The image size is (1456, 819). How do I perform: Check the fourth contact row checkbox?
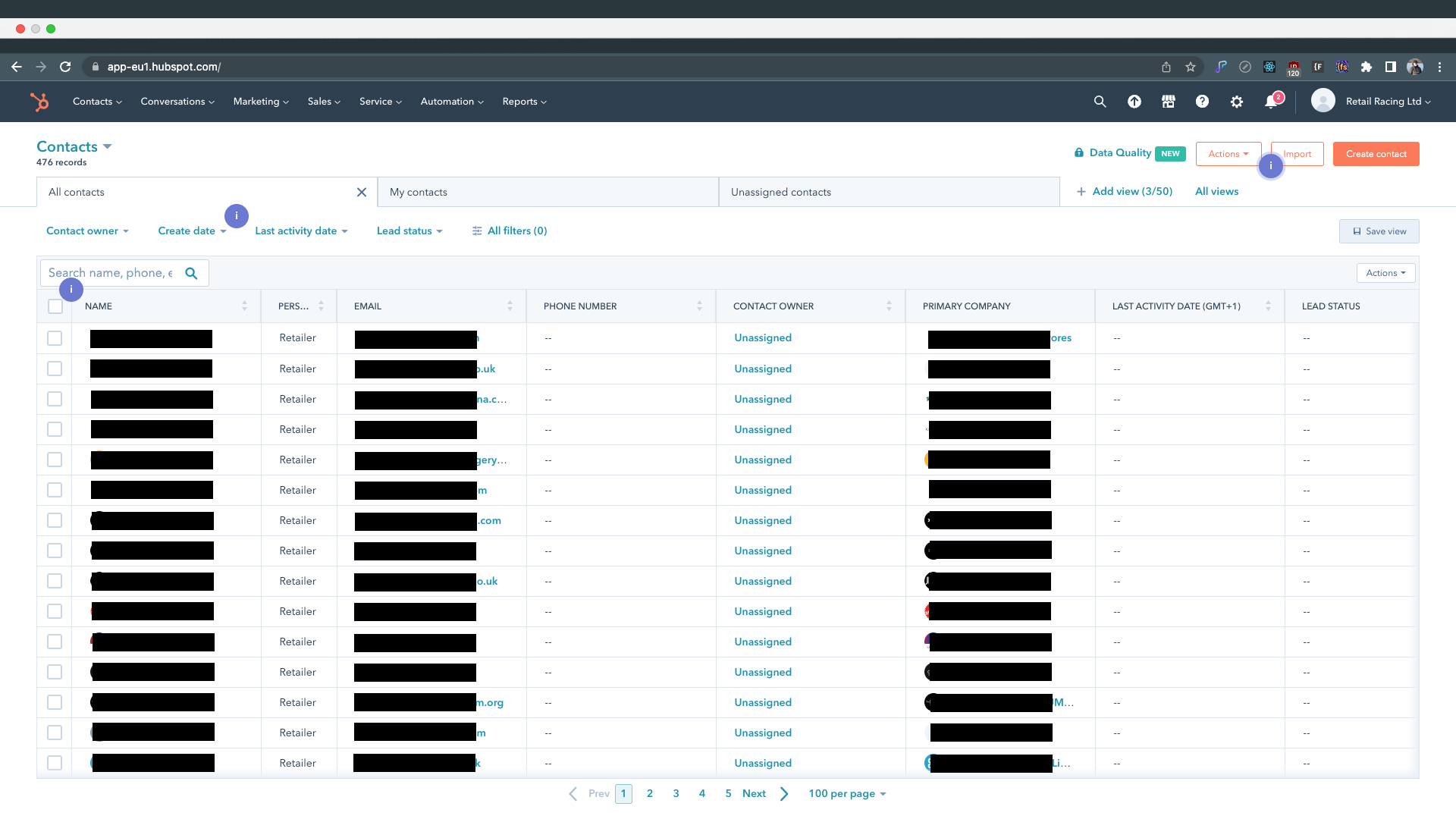(55, 429)
